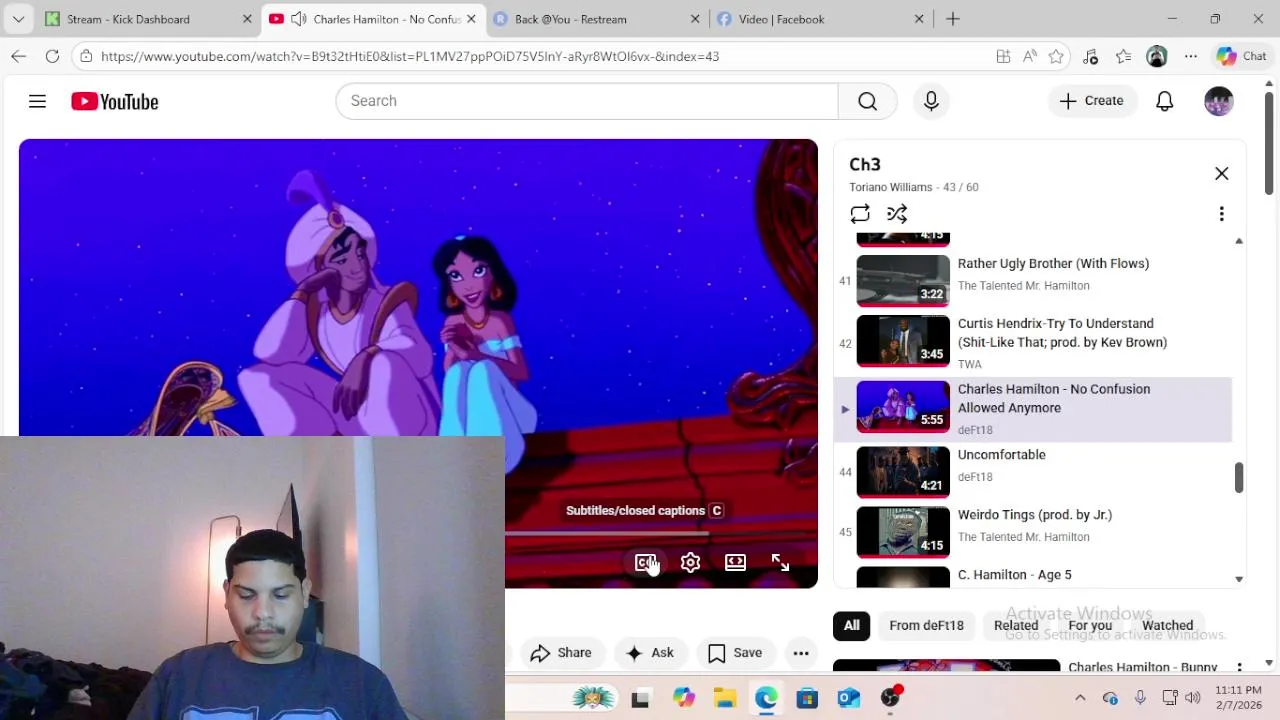The image size is (1280, 720).
Task: Switch to Video | Facebook tab
Action: point(820,19)
